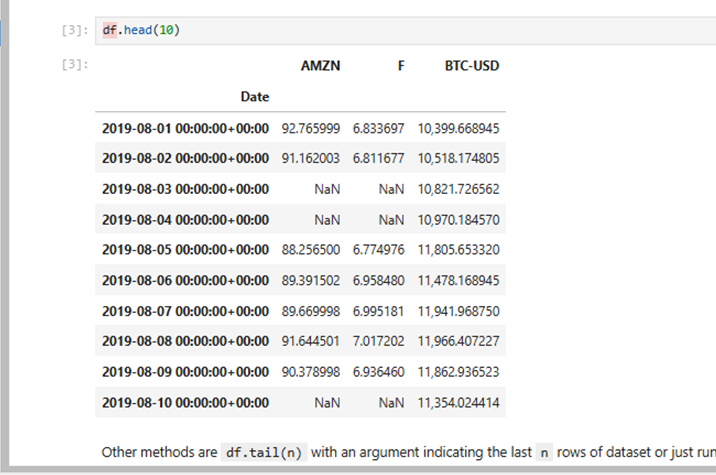The image size is (716, 475).
Task: Click AMZN value 90.378998
Action: pyautogui.click(x=311, y=372)
